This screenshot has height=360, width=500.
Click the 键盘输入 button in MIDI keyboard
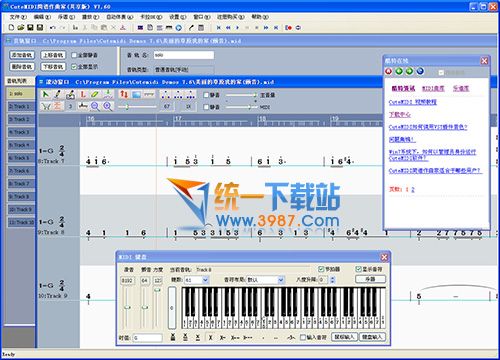coord(372,337)
